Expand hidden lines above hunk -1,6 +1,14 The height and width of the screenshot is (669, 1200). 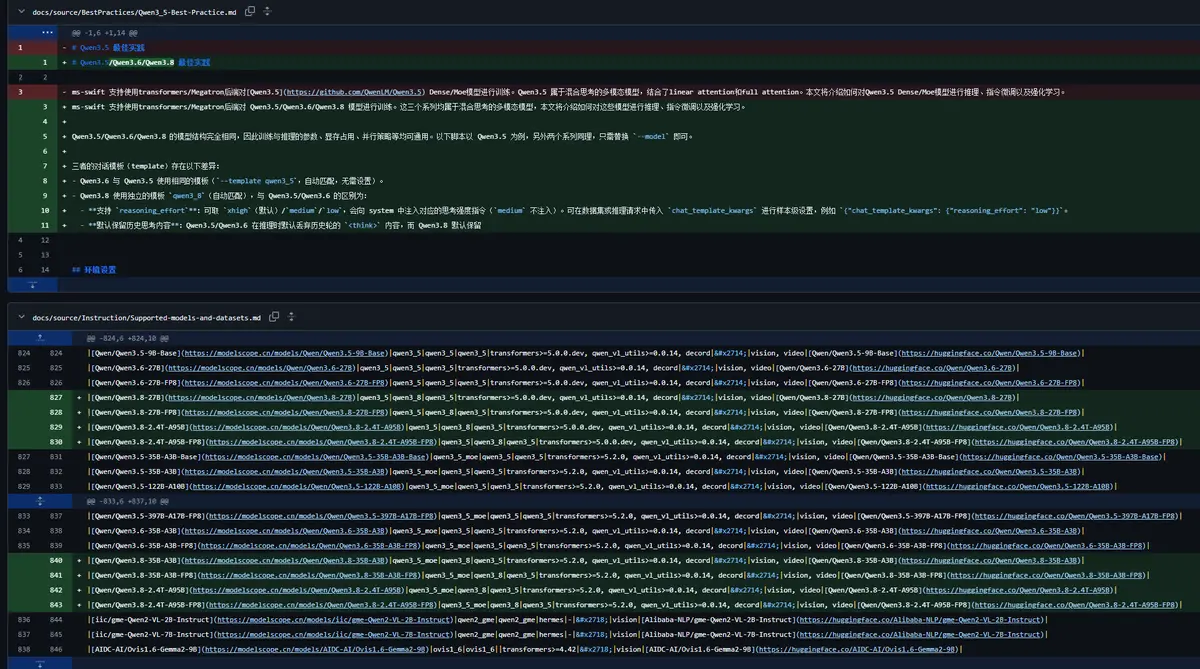click(x=47, y=32)
